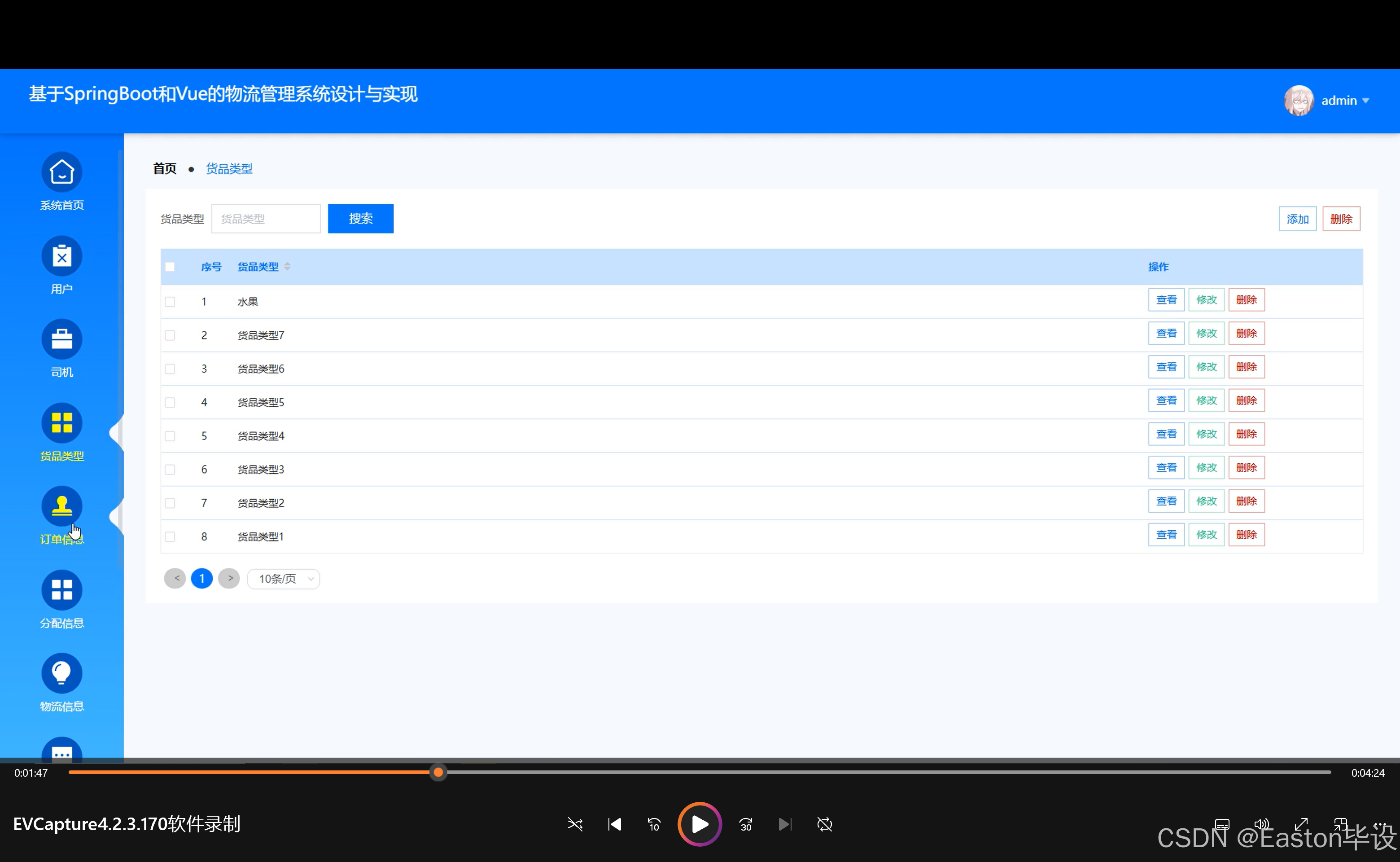Open the 用户 sidebar item
This screenshot has height=862, width=1400.
pyautogui.click(x=61, y=265)
